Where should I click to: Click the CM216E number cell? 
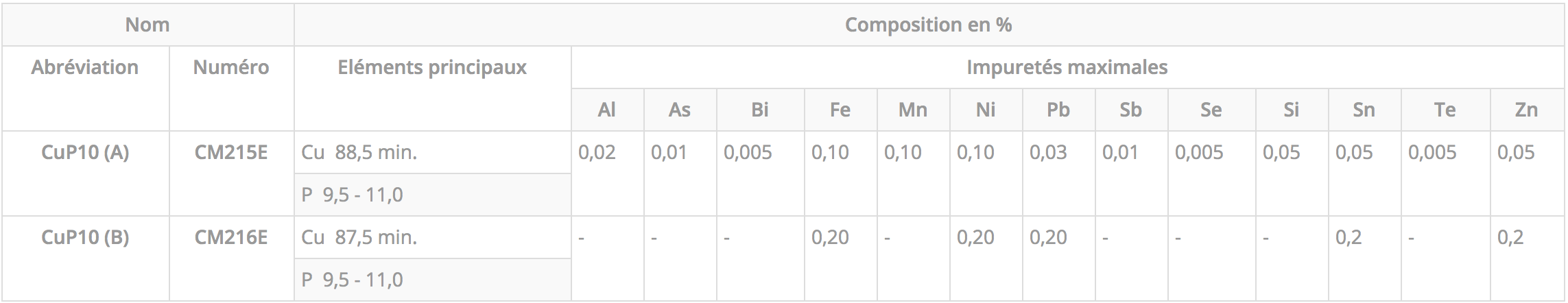pyautogui.click(x=231, y=237)
